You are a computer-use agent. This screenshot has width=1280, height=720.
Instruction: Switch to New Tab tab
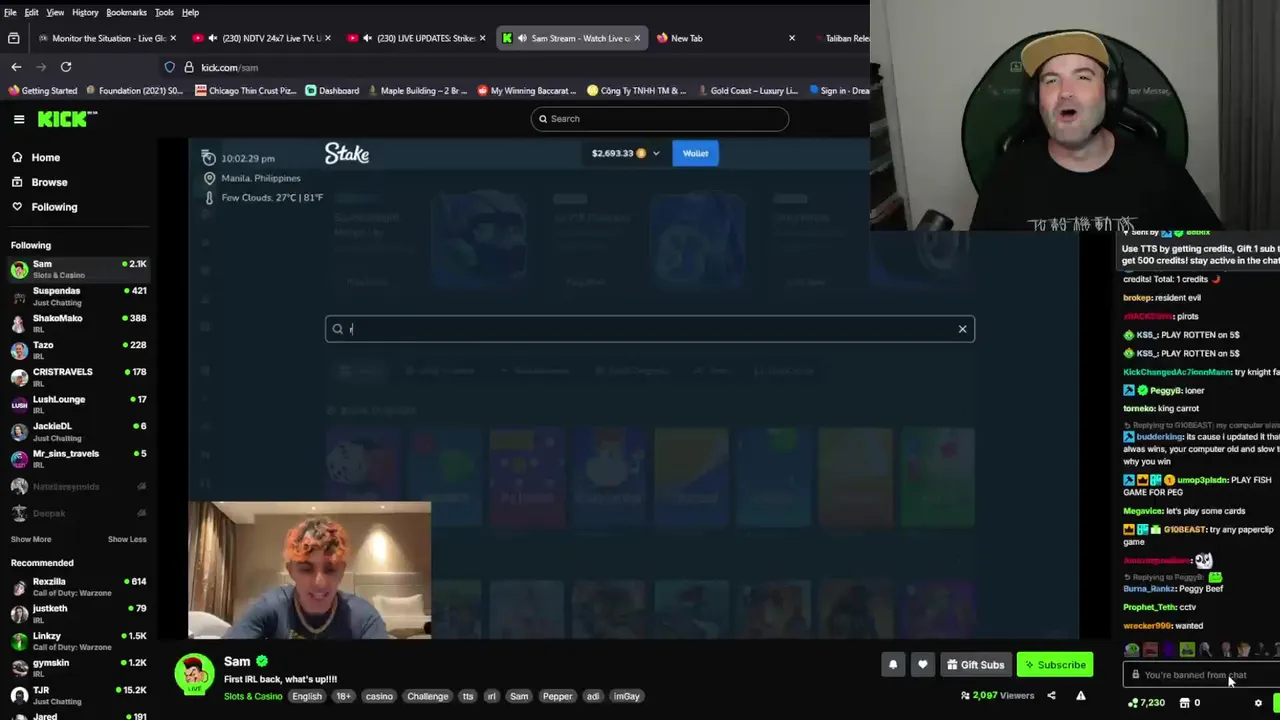click(x=727, y=38)
